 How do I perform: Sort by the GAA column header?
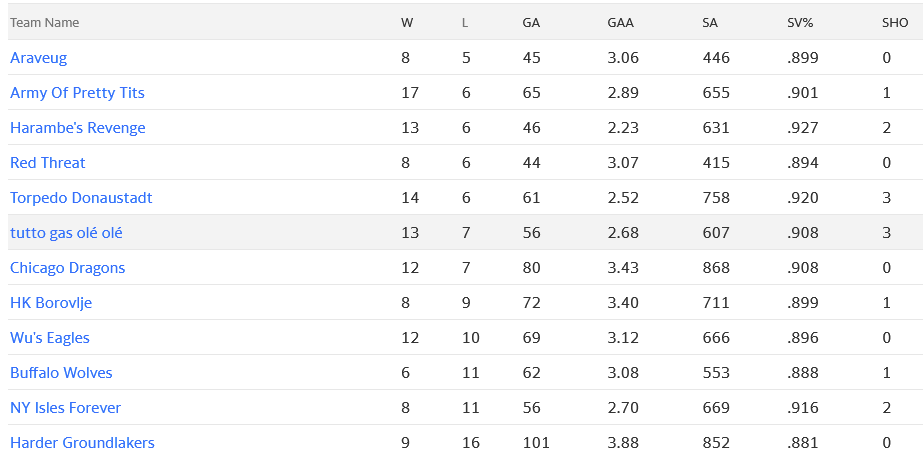tap(619, 22)
